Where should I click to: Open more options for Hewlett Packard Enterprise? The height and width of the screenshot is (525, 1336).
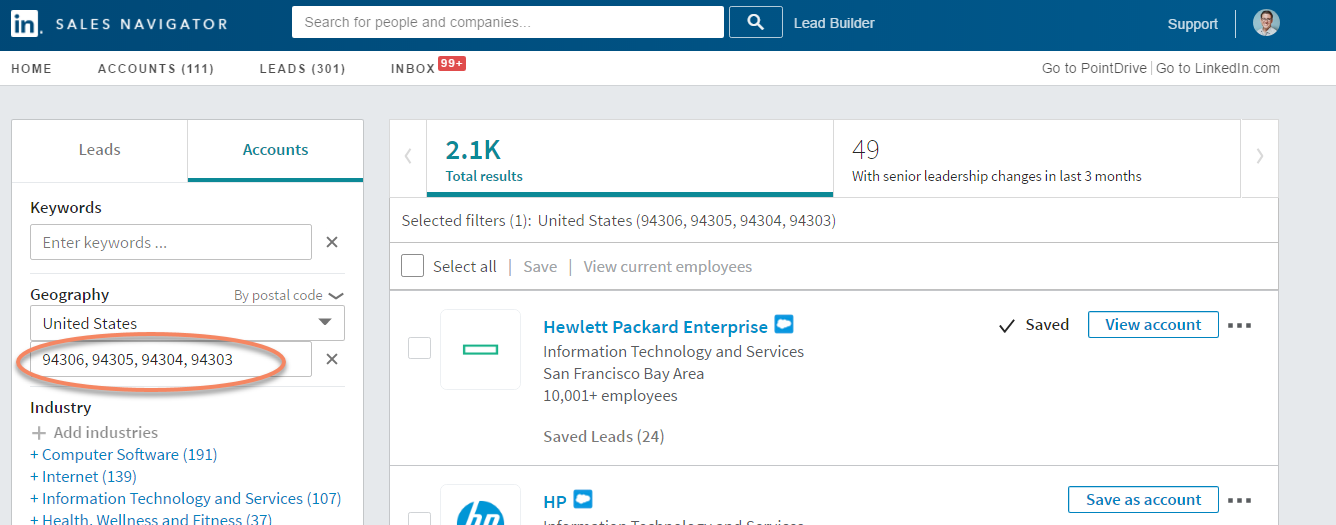pyautogui.click(x=1239, y=325)
